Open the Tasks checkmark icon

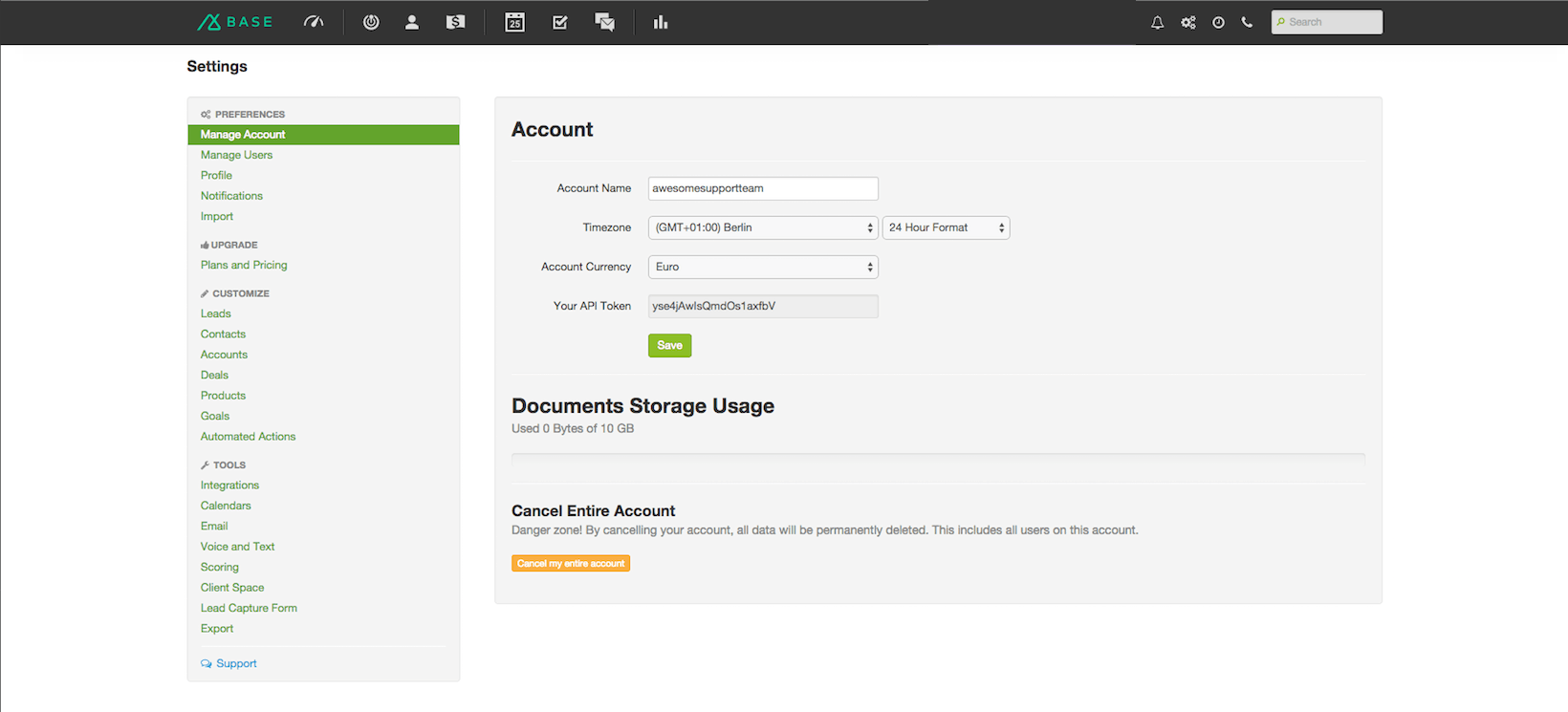[560, 22]
